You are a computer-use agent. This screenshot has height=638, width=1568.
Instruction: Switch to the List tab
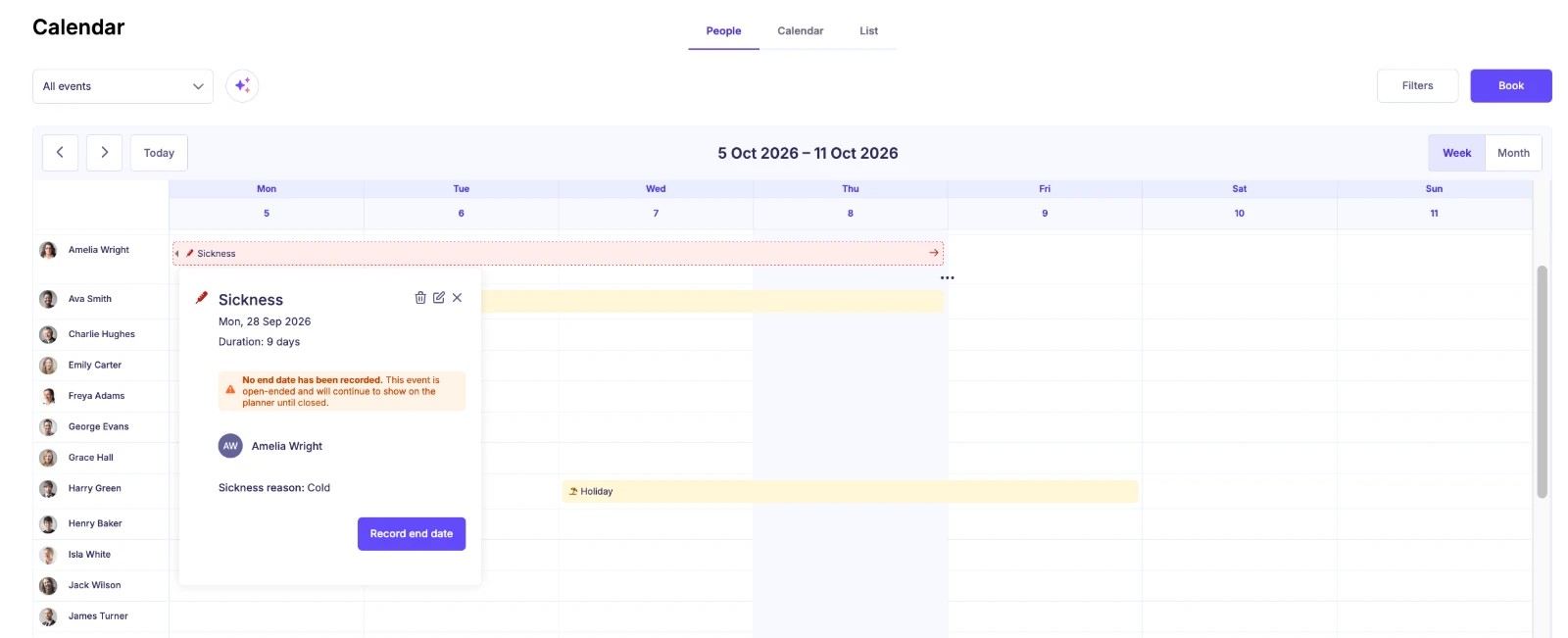click(x=868, y=31)
